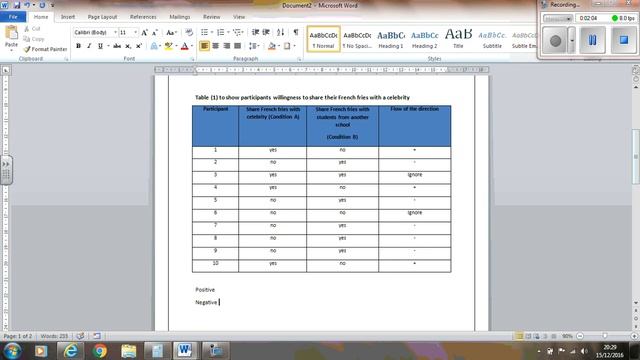Show paragraph marks and formatting symbols
640x360 pixels.
click(x=296, y=32)
